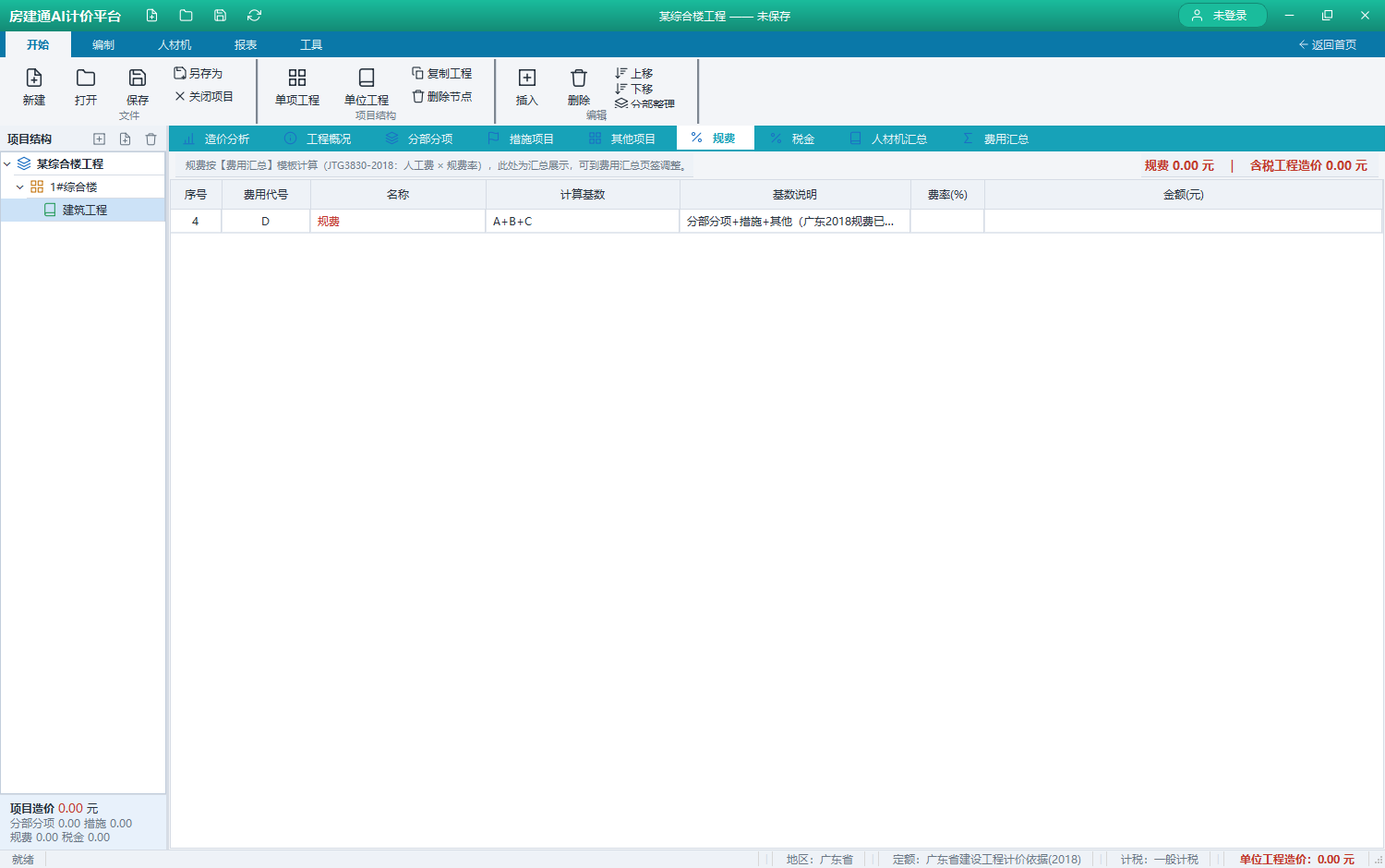
Task: Click 返回首页 link
Action: coord(1327,44)
